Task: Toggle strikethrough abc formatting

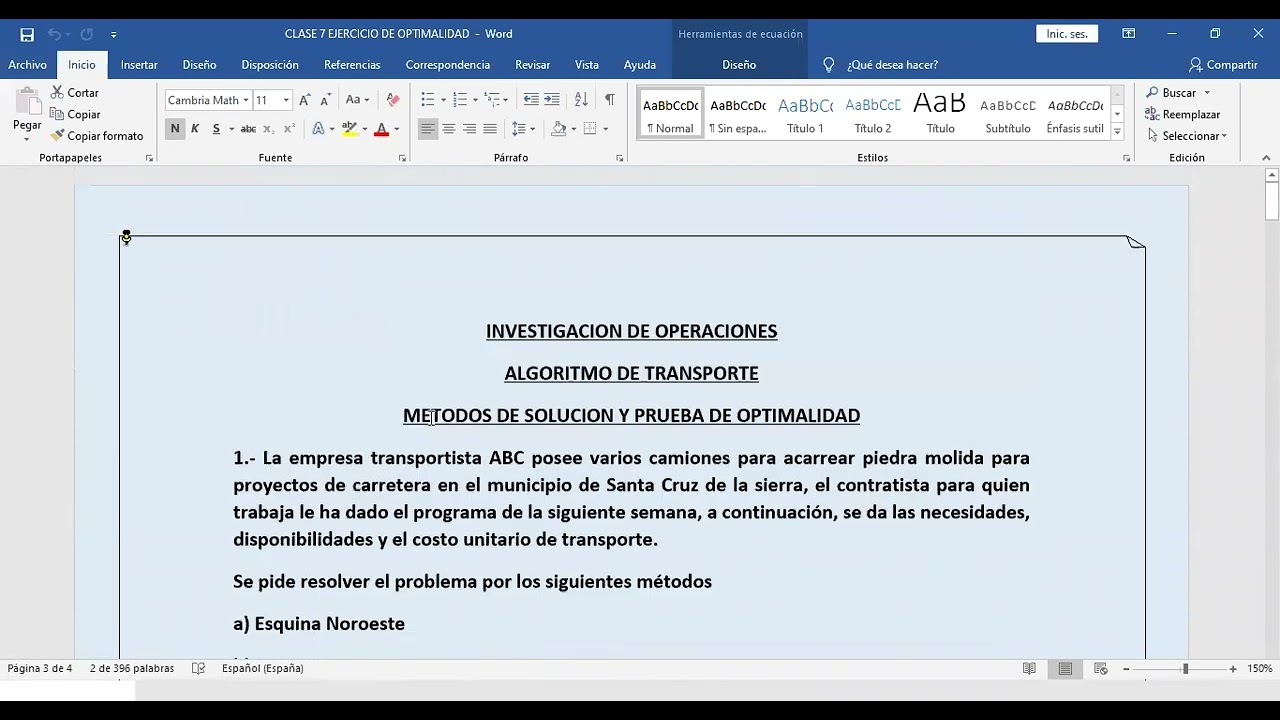Action: point(248,129)
